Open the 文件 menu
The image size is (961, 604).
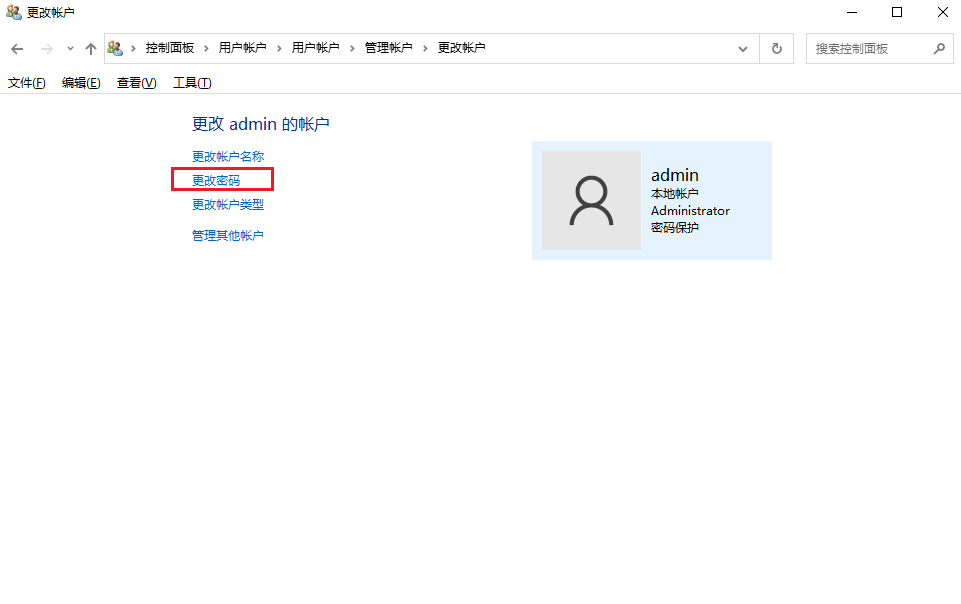pos(25,82)
